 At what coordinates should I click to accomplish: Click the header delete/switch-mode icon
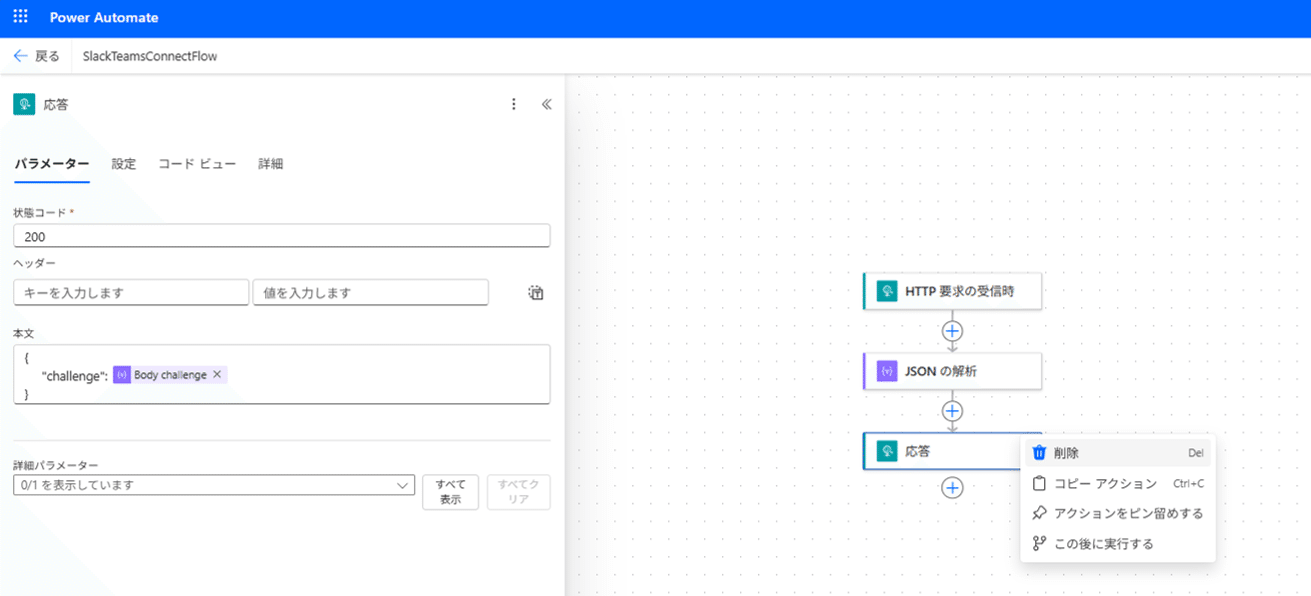[x=536, y=293]
